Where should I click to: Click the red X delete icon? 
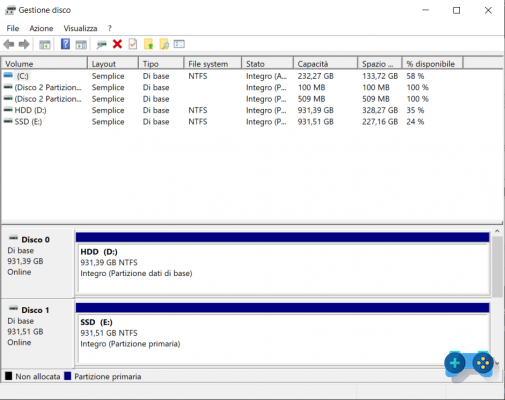click(x=117, y=44)
